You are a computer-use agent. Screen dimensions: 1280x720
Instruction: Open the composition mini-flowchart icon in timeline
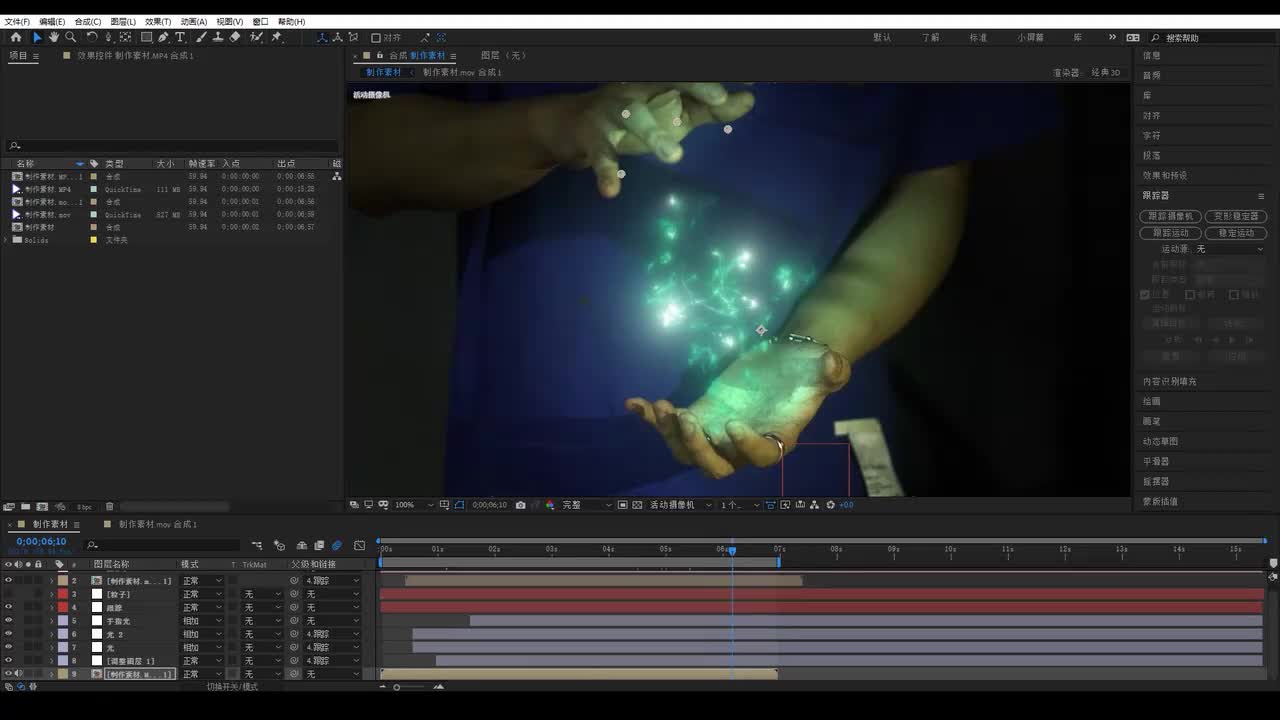pos(257,545)
